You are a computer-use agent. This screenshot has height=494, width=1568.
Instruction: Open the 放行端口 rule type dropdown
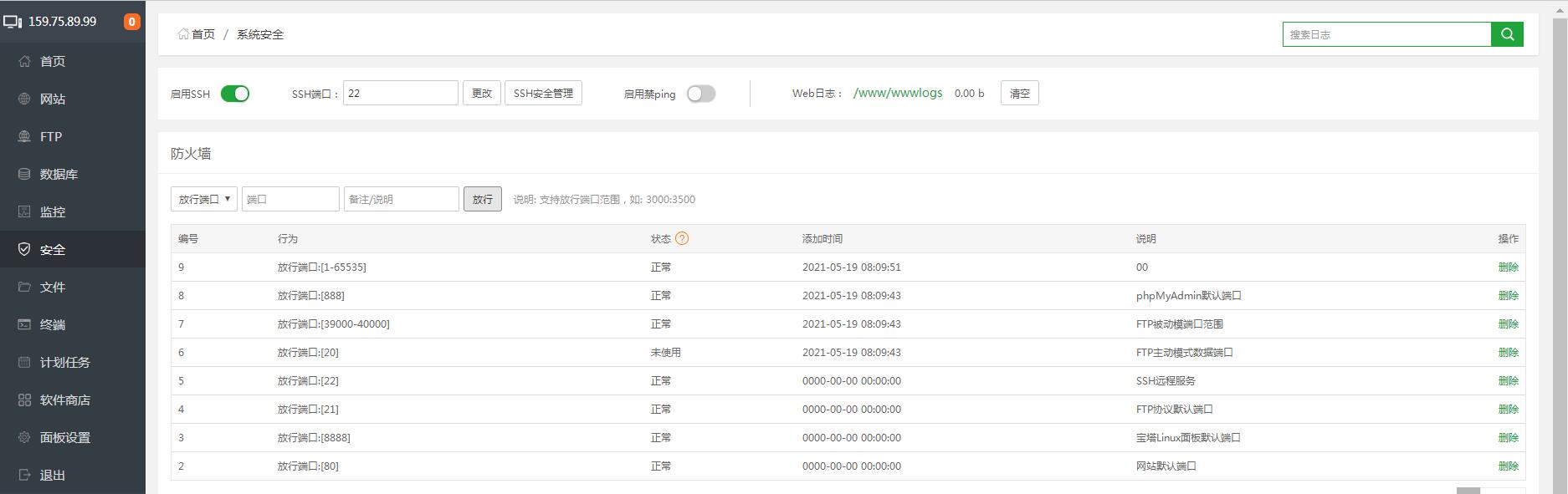204,199
